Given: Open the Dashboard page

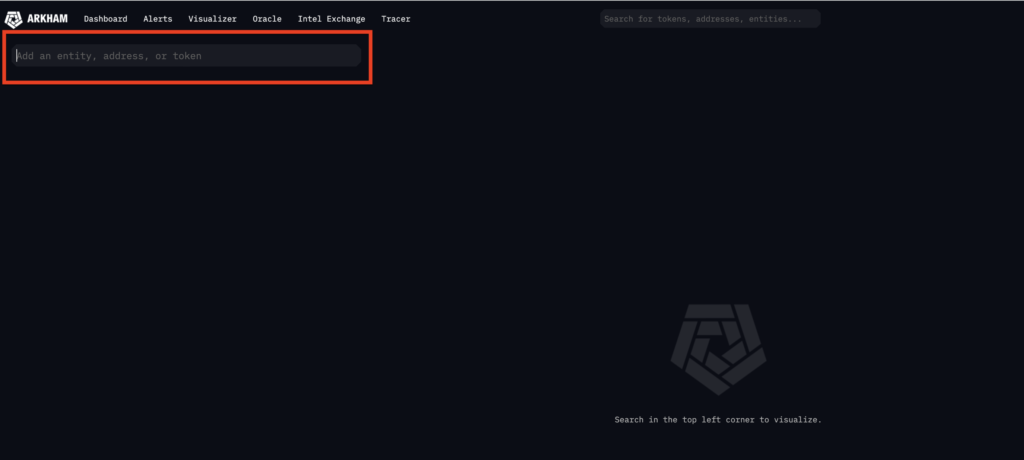Looking at the screenshot, I should click(x=105, y=19).
